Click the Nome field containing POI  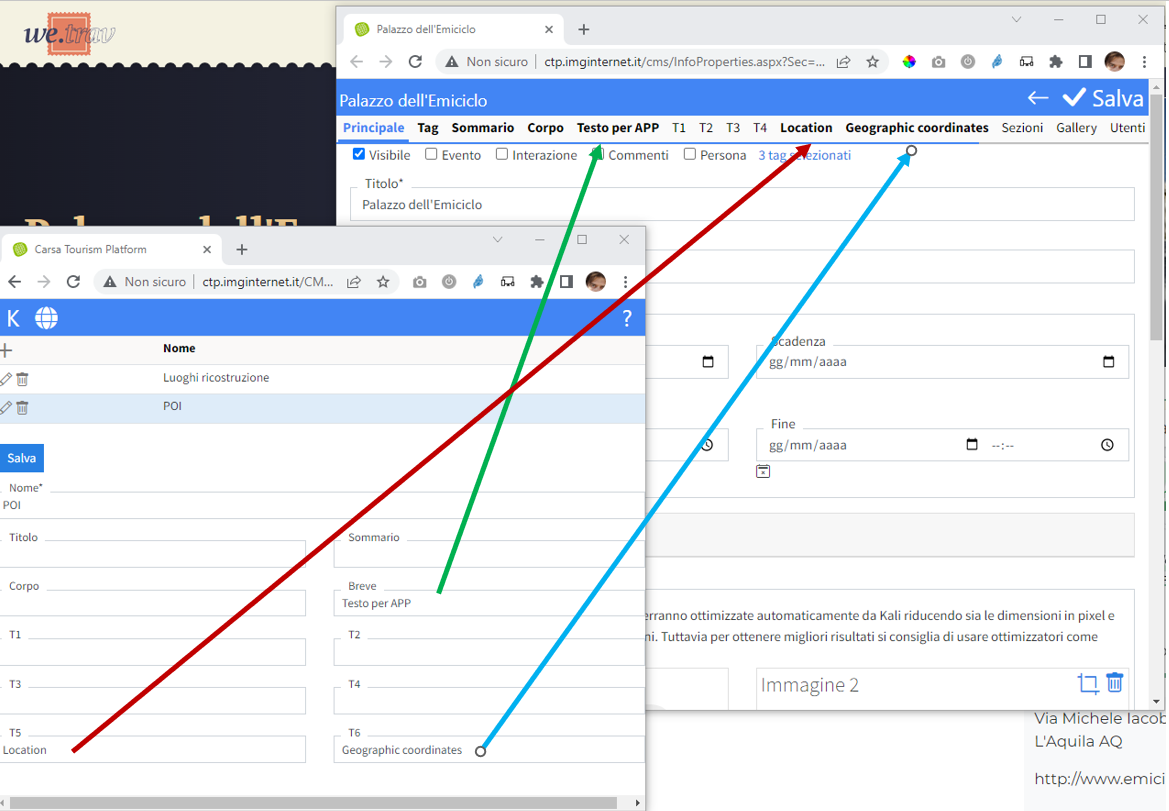[x=323, y=505]
